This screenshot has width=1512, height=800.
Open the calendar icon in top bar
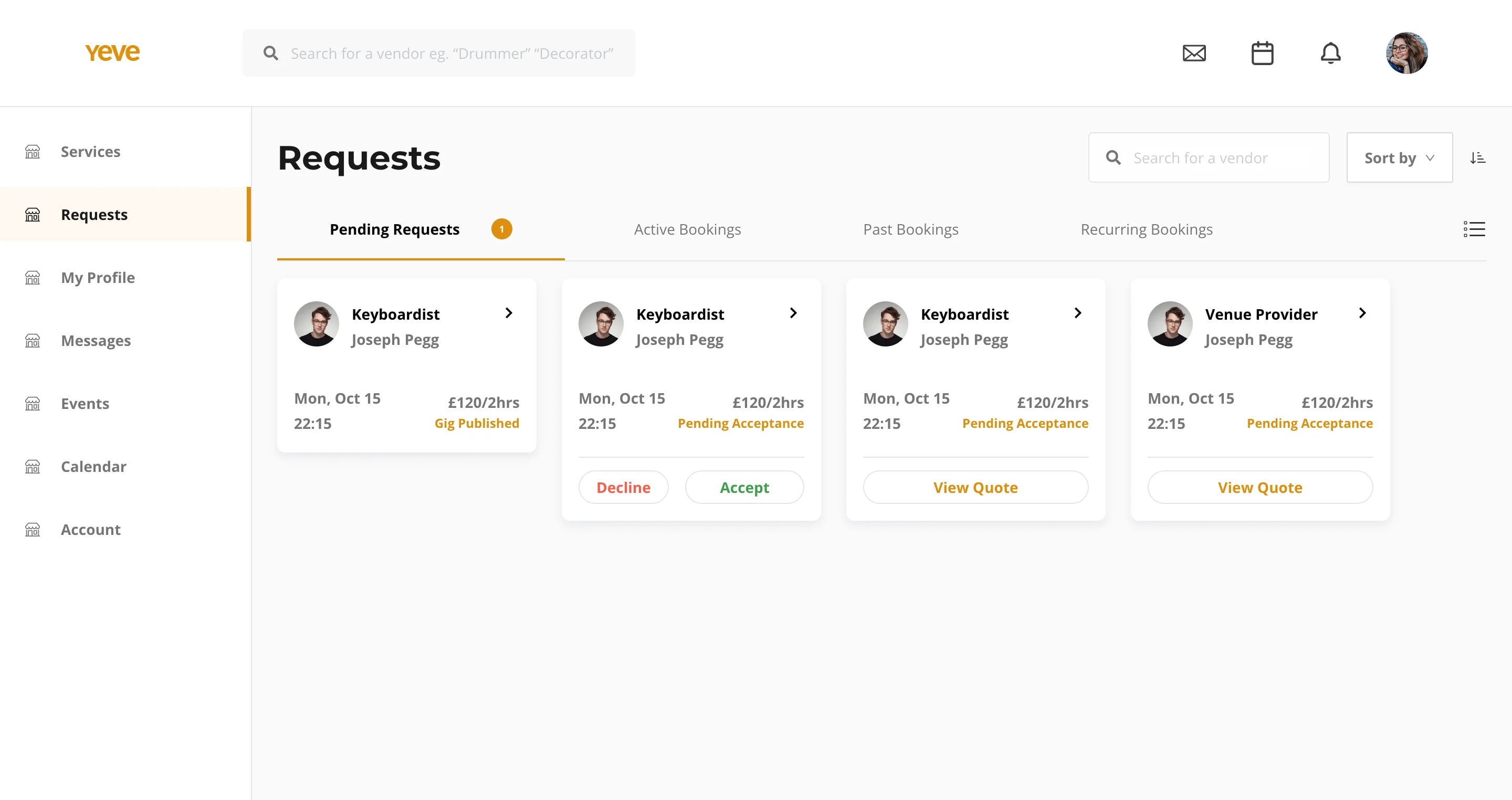(1262, 54)
